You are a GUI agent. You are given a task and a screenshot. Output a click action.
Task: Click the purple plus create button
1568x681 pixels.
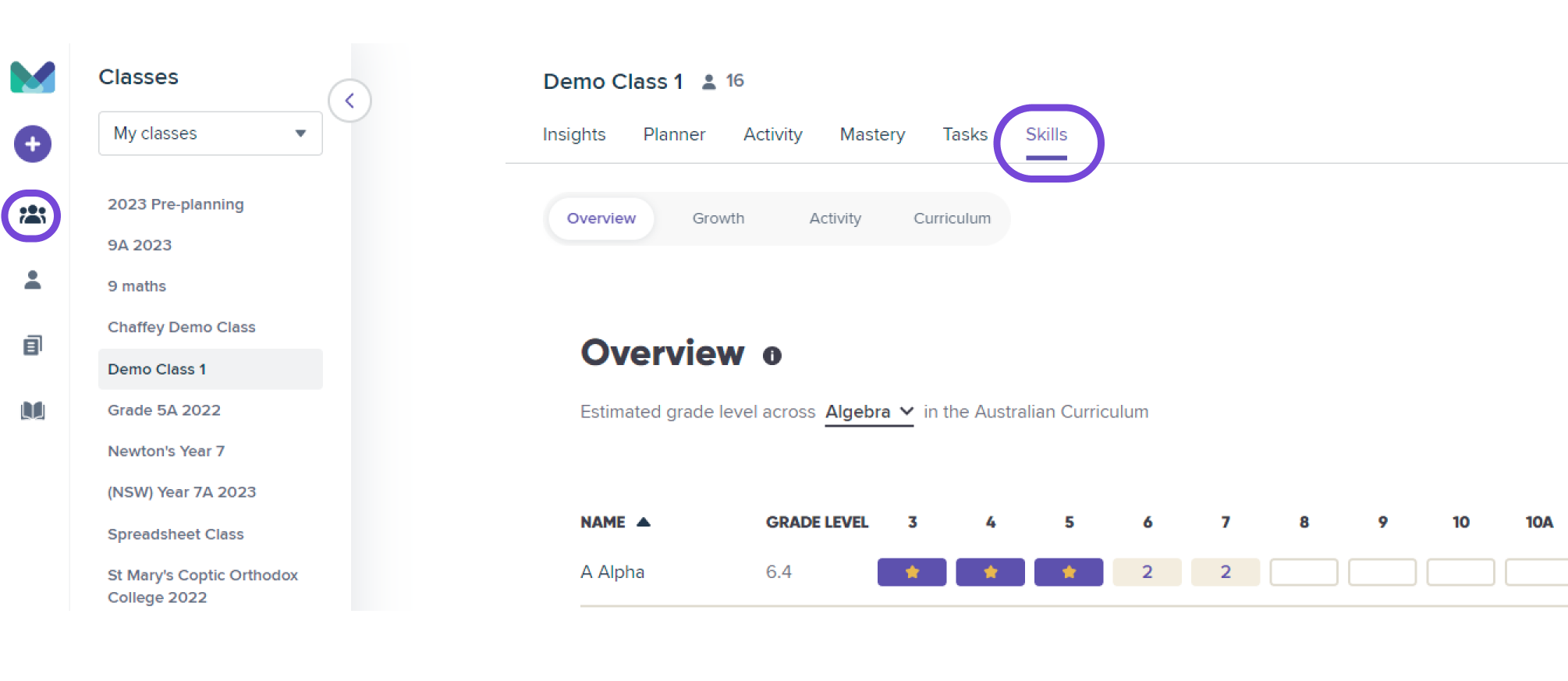coord(33,144)
